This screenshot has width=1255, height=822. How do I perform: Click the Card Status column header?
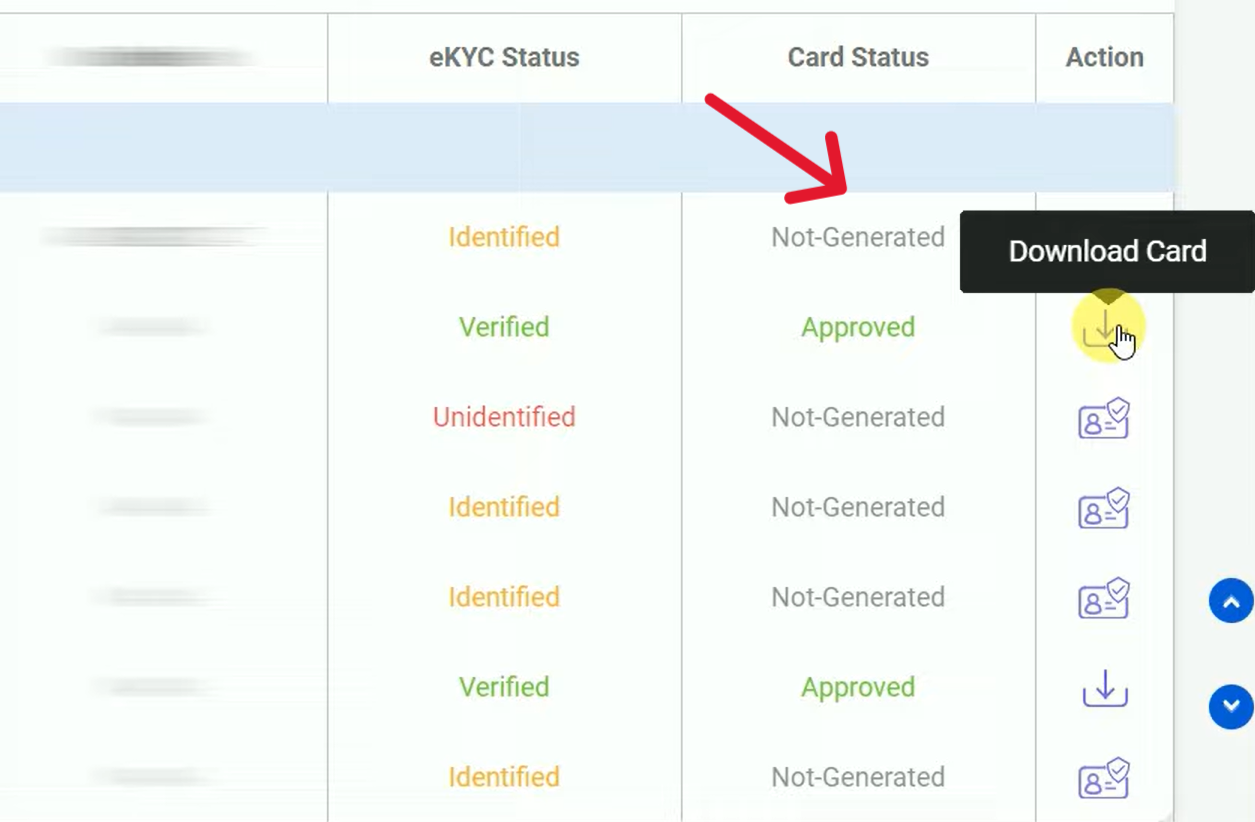[x=858, y=57]
